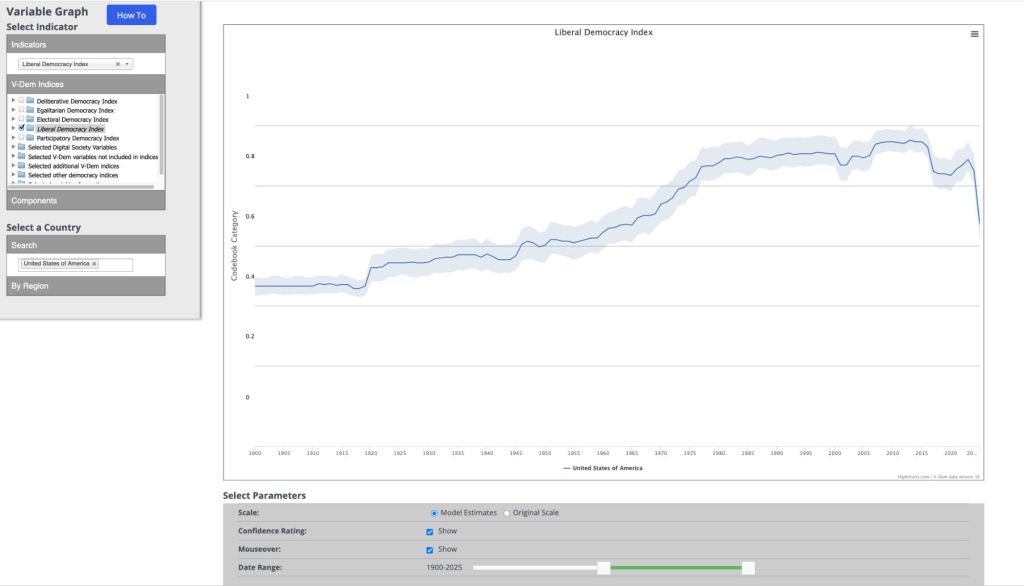
Task: Open the By Region accordion section
Action: pos(85,286)
